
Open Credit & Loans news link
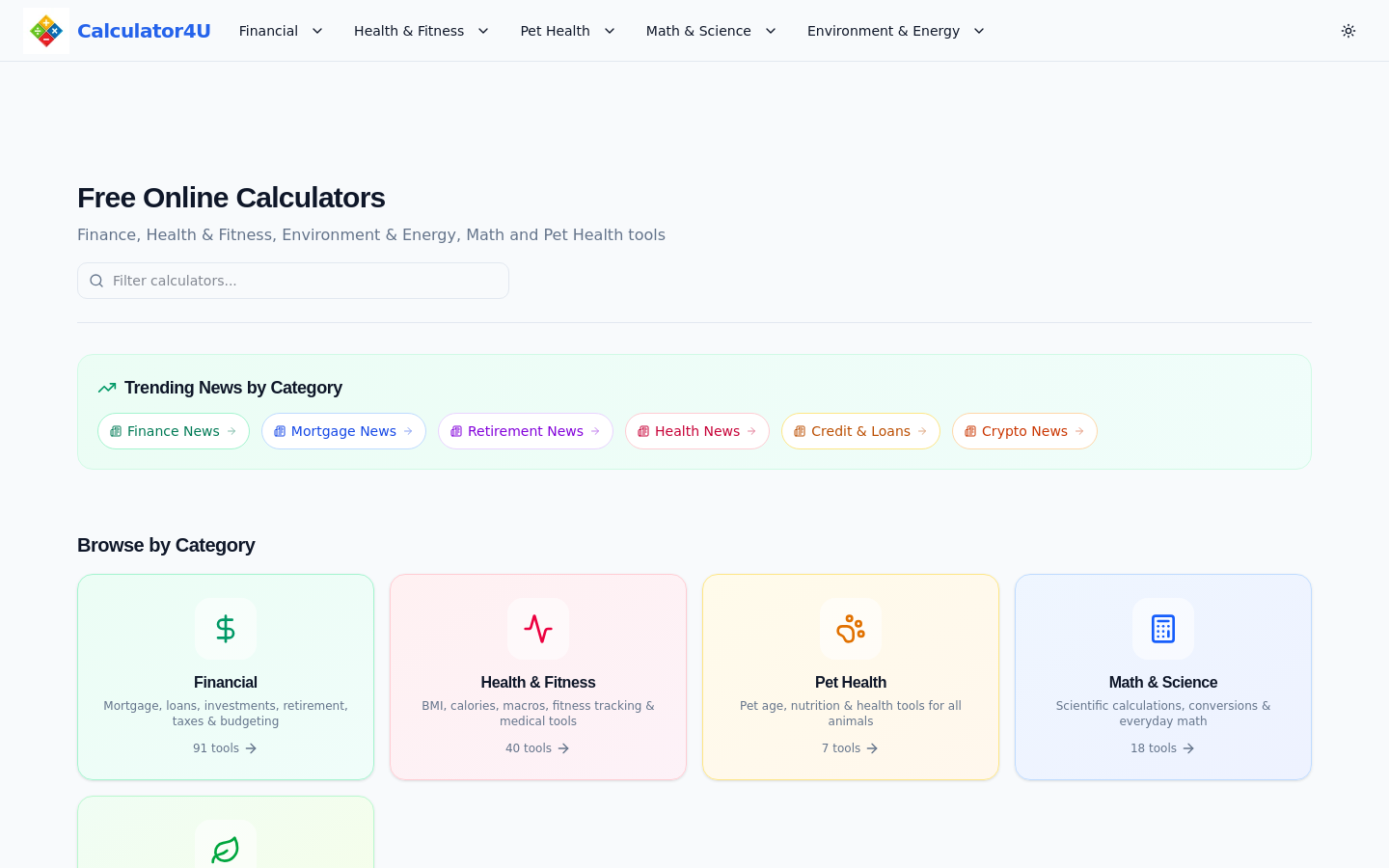point(860,431)
